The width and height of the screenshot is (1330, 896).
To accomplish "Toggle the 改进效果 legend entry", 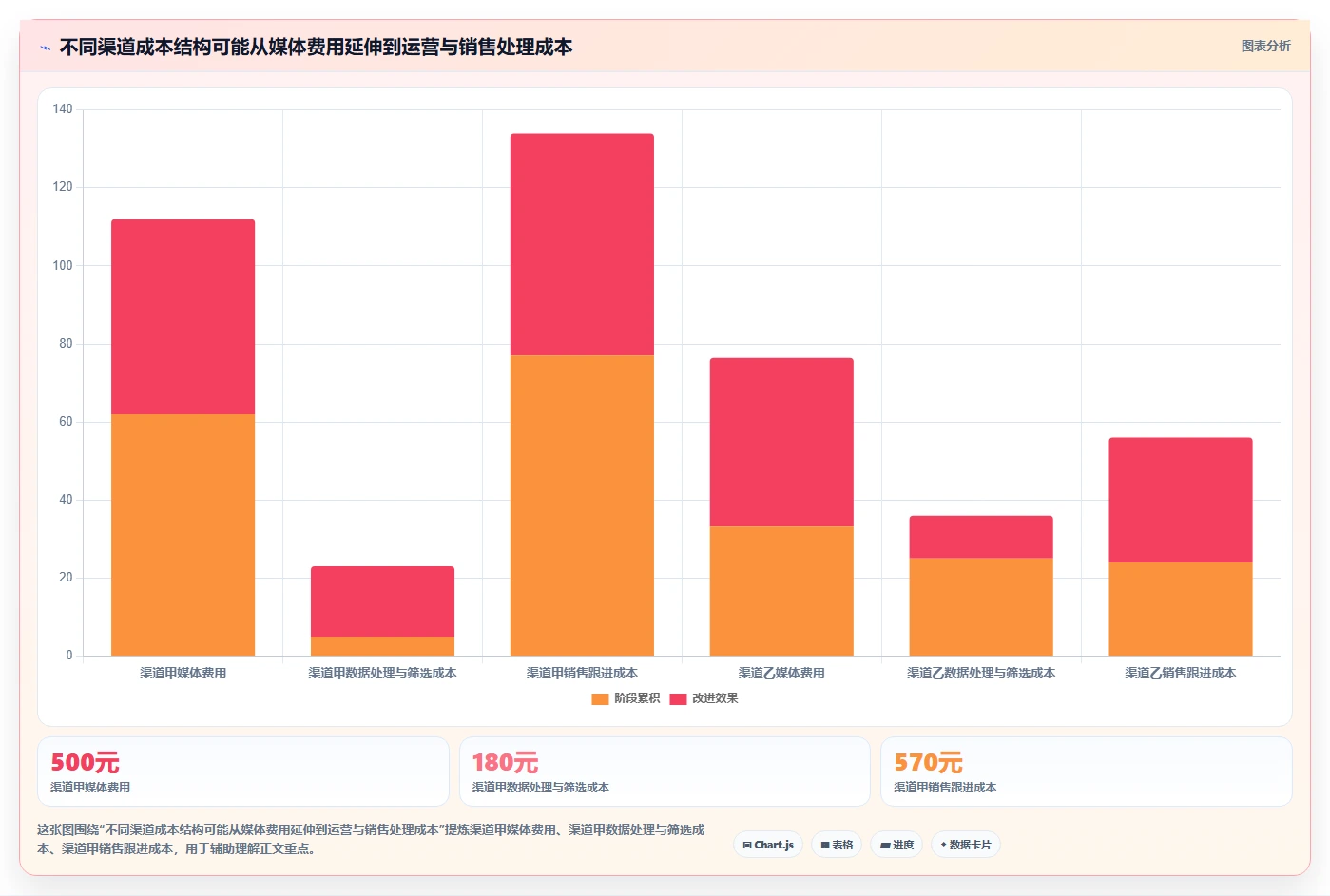I will 704,698.
